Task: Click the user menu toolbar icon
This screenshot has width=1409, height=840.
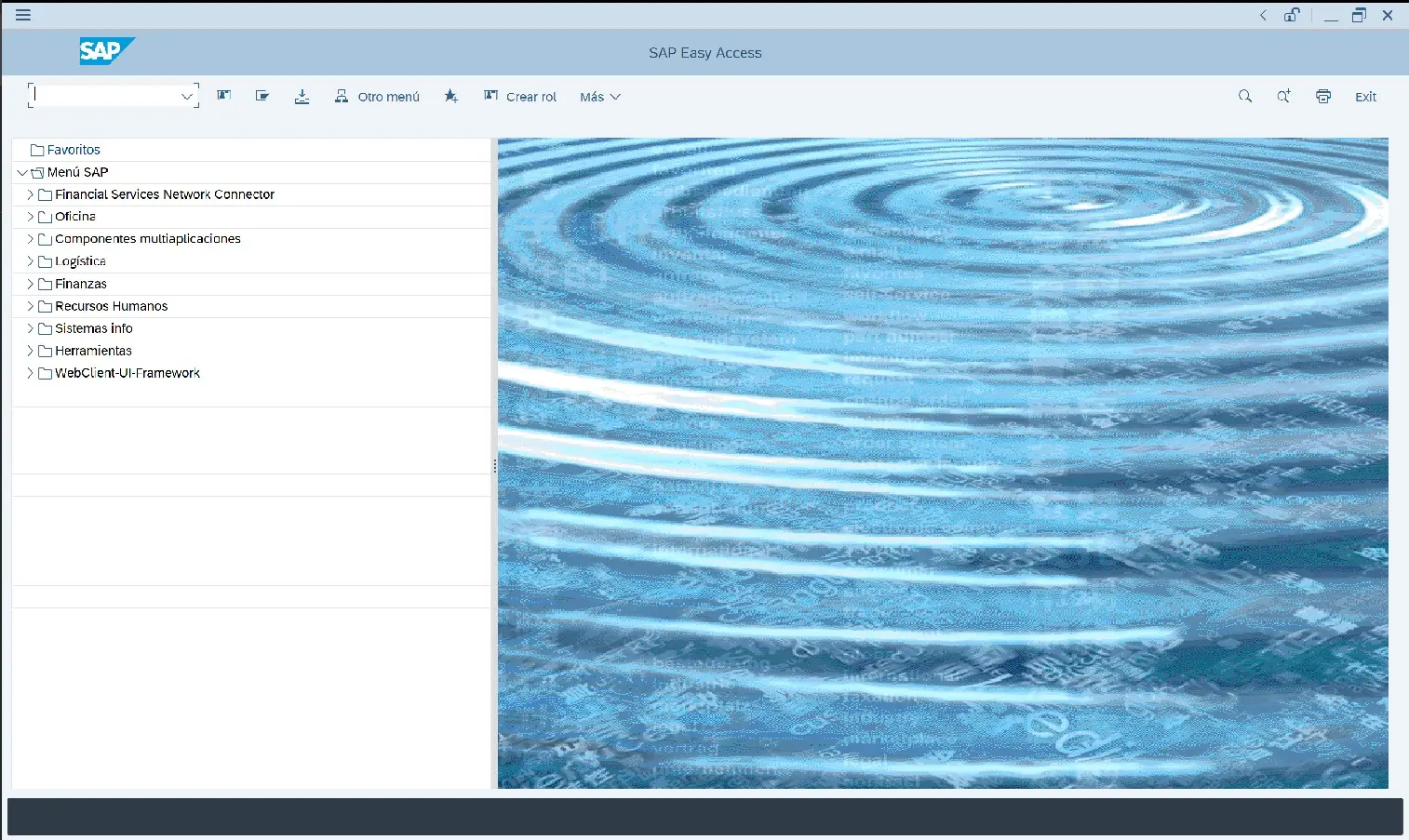Action: 224,96
